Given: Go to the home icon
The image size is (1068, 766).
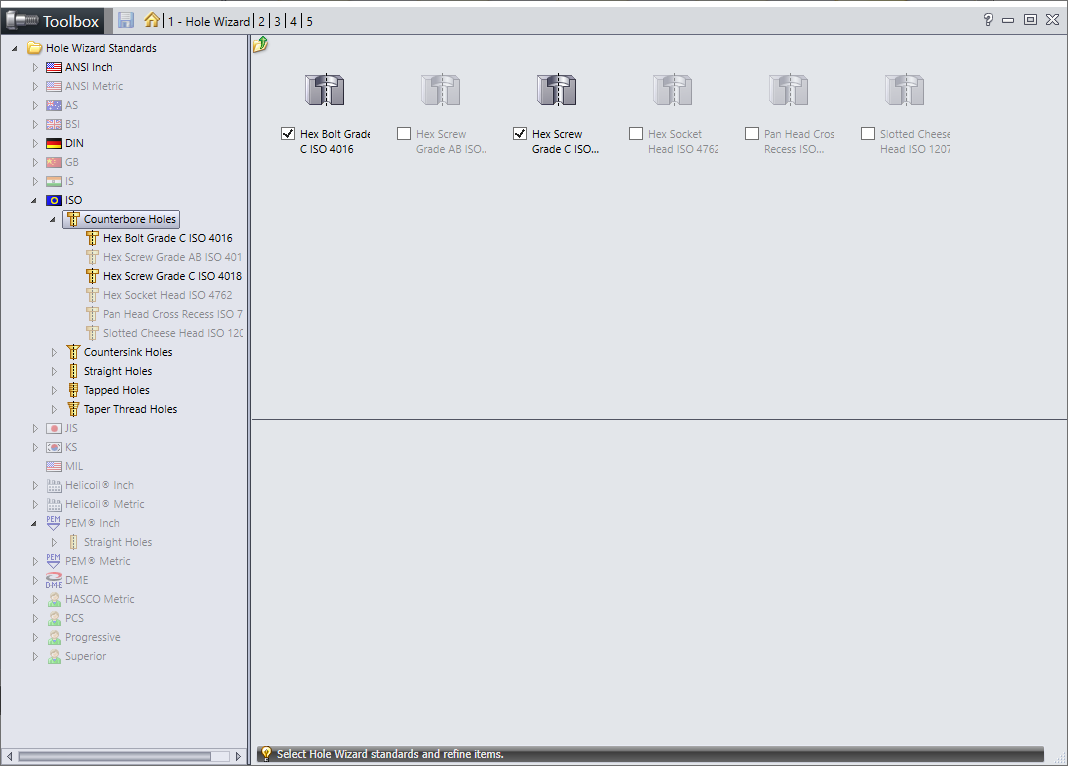Looking at the screenshot, I should pyautogui.click(x=152, y=20).
